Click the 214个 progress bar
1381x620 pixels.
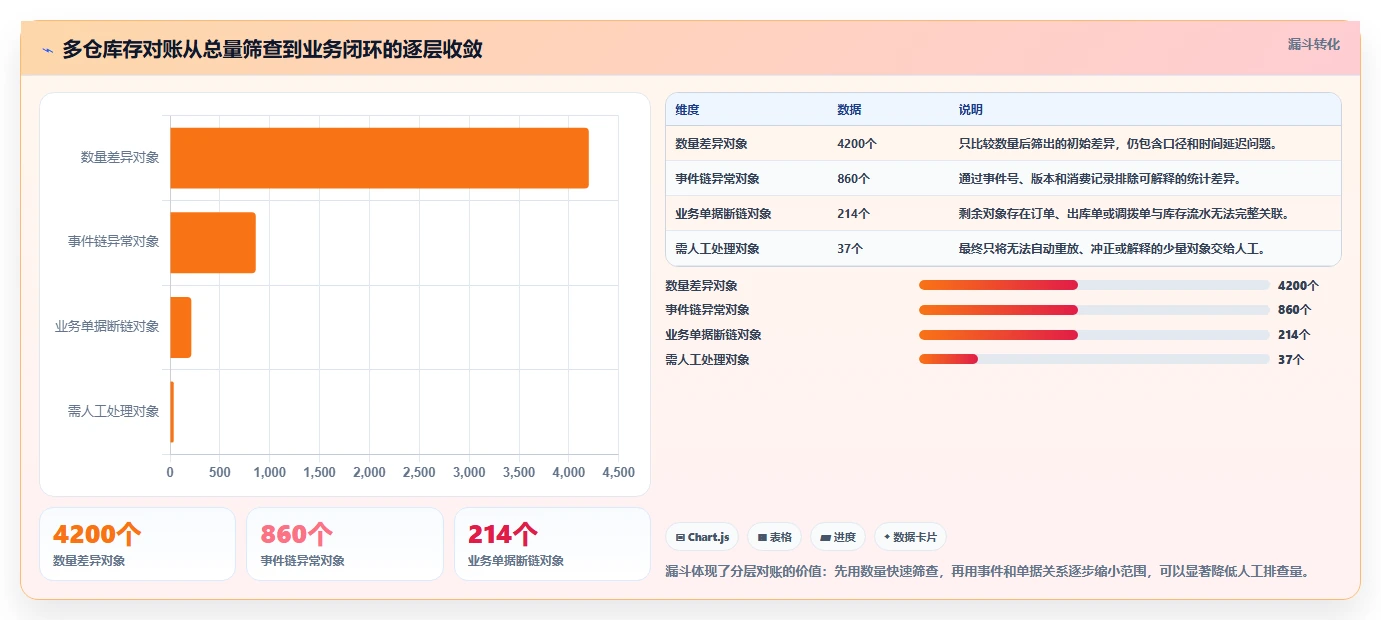1094,335
